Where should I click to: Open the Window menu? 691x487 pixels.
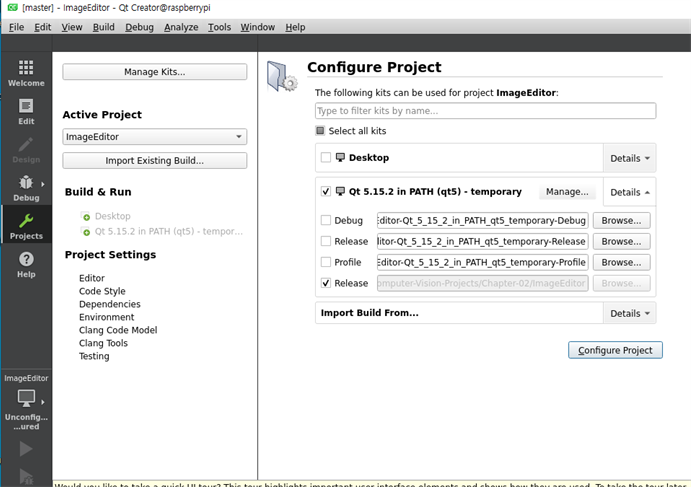pyautogui.click(x=257, y=27)
